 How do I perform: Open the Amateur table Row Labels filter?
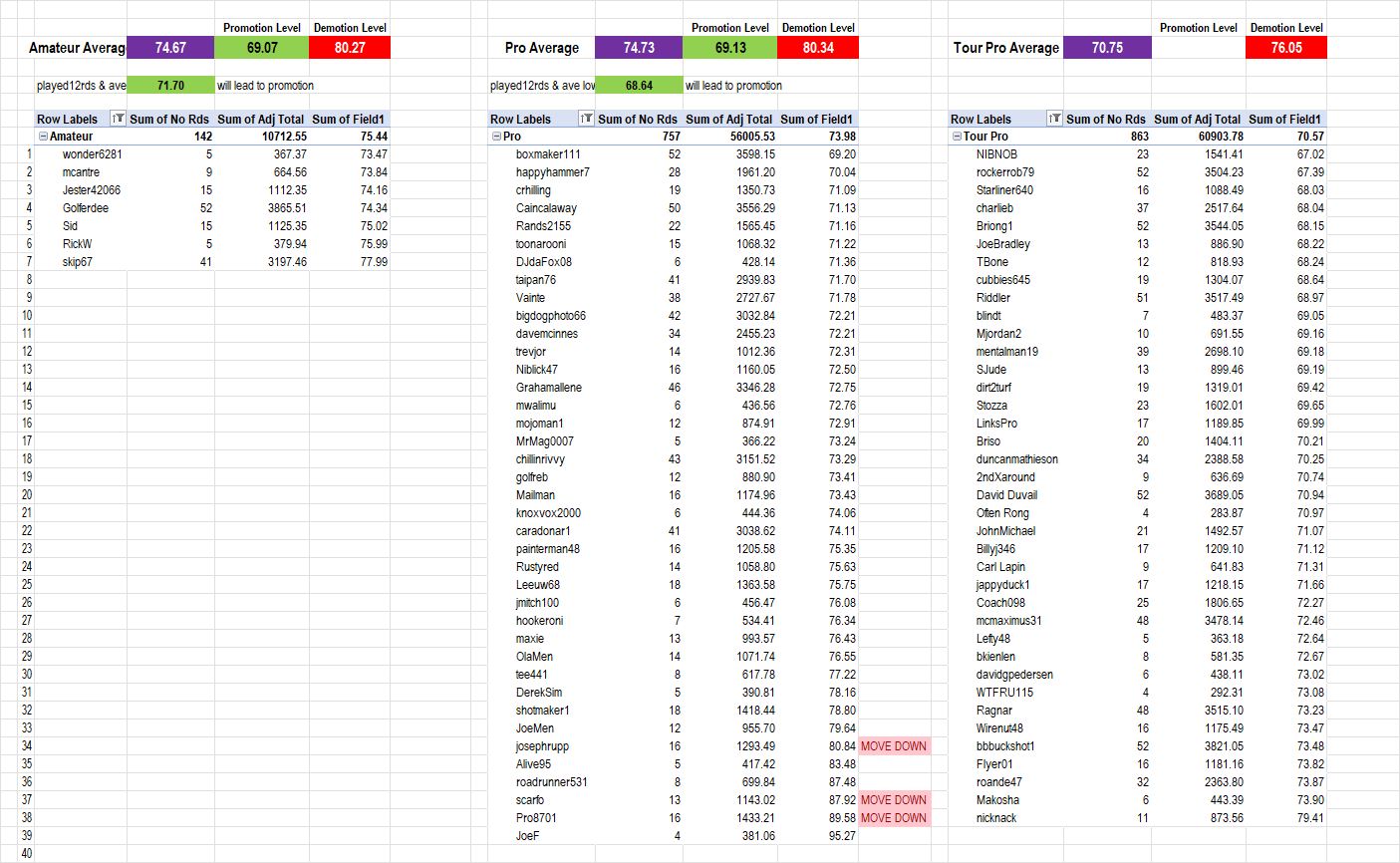(x=118, y=119)
